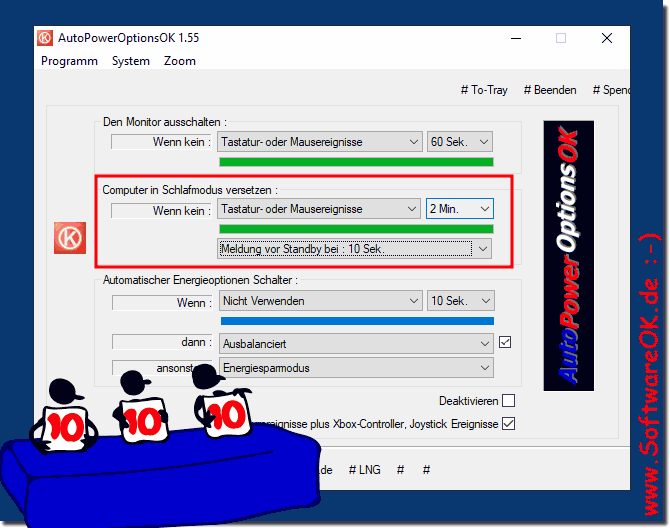This screenshot has width=670, height=528.
Task: Open the Zoom menu
Action: (180, 61)
